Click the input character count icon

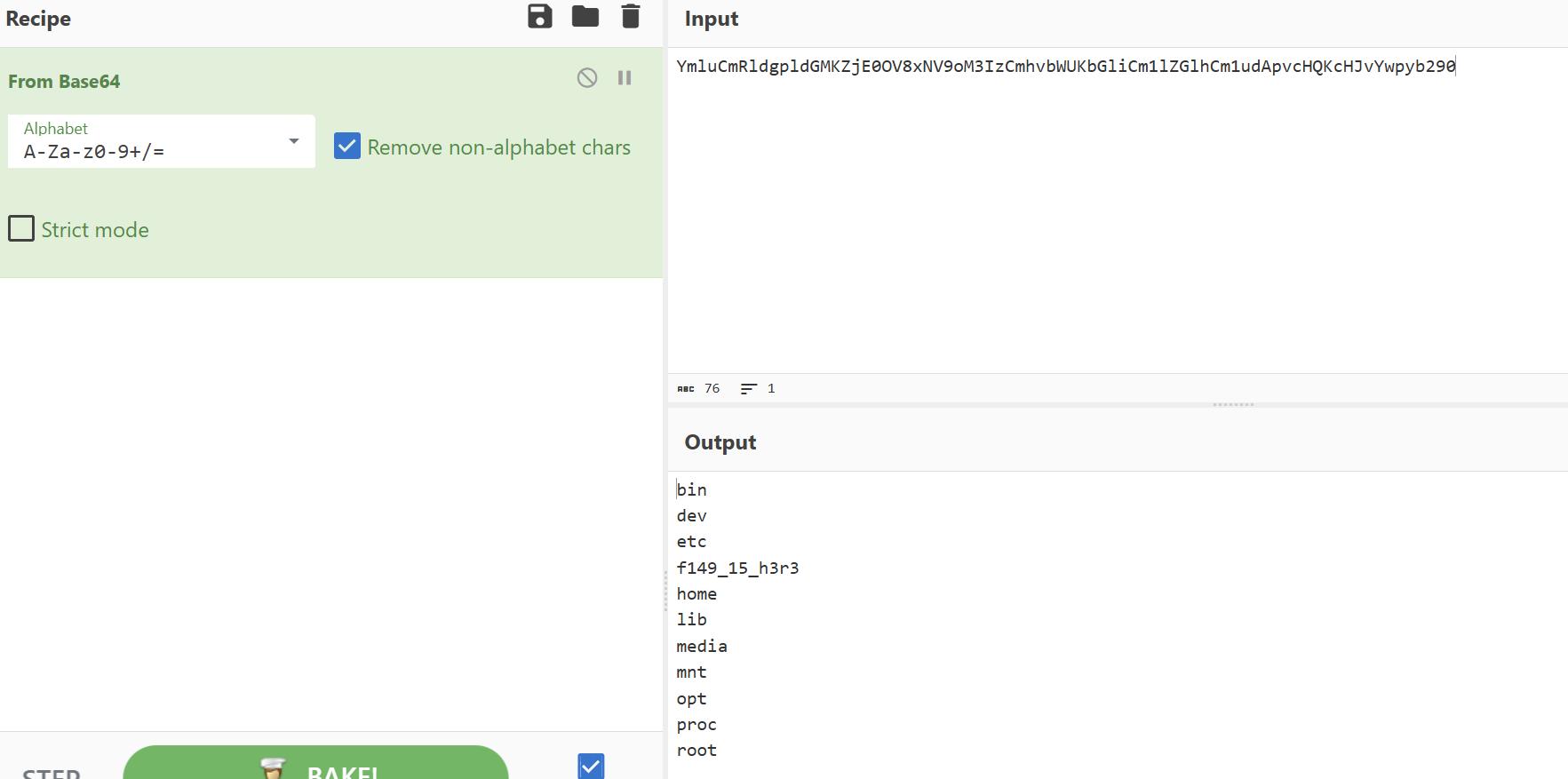(x=686, y=389)
